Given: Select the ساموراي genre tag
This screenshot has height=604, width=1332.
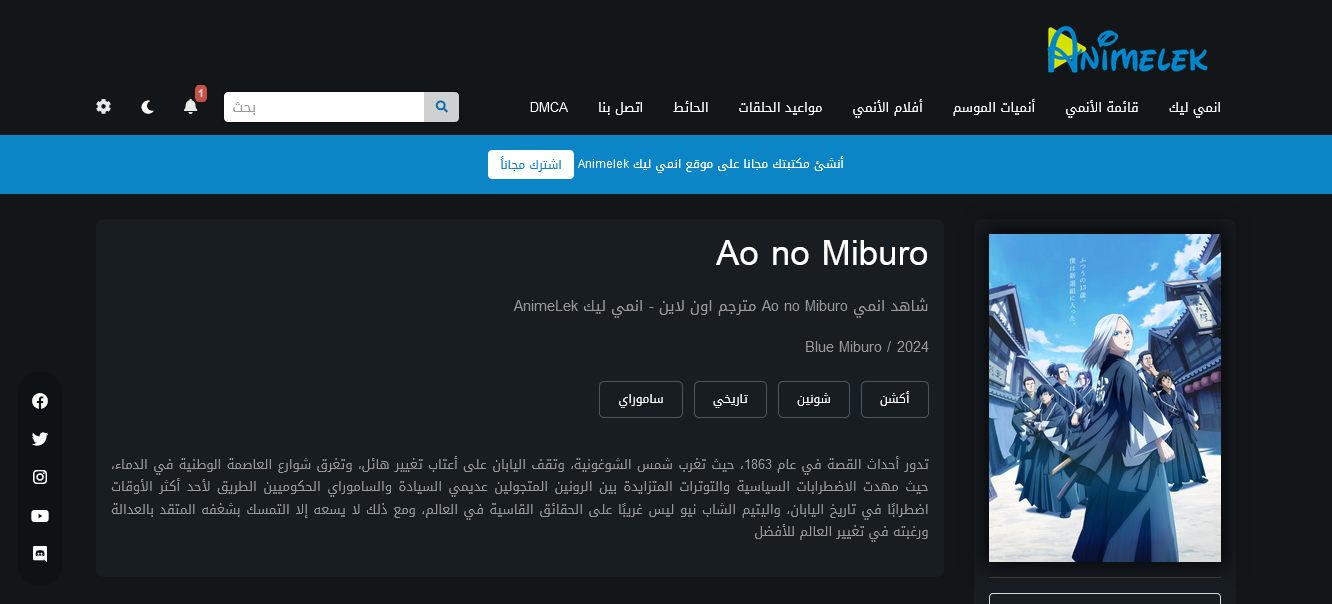Looking at the screenshot, I should [x=640, y=400].
